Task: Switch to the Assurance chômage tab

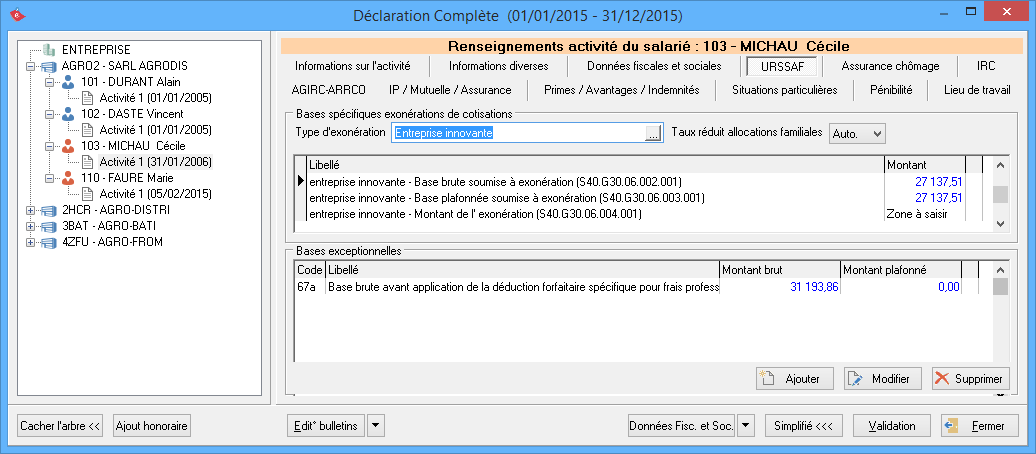Action: coord(890,66)
